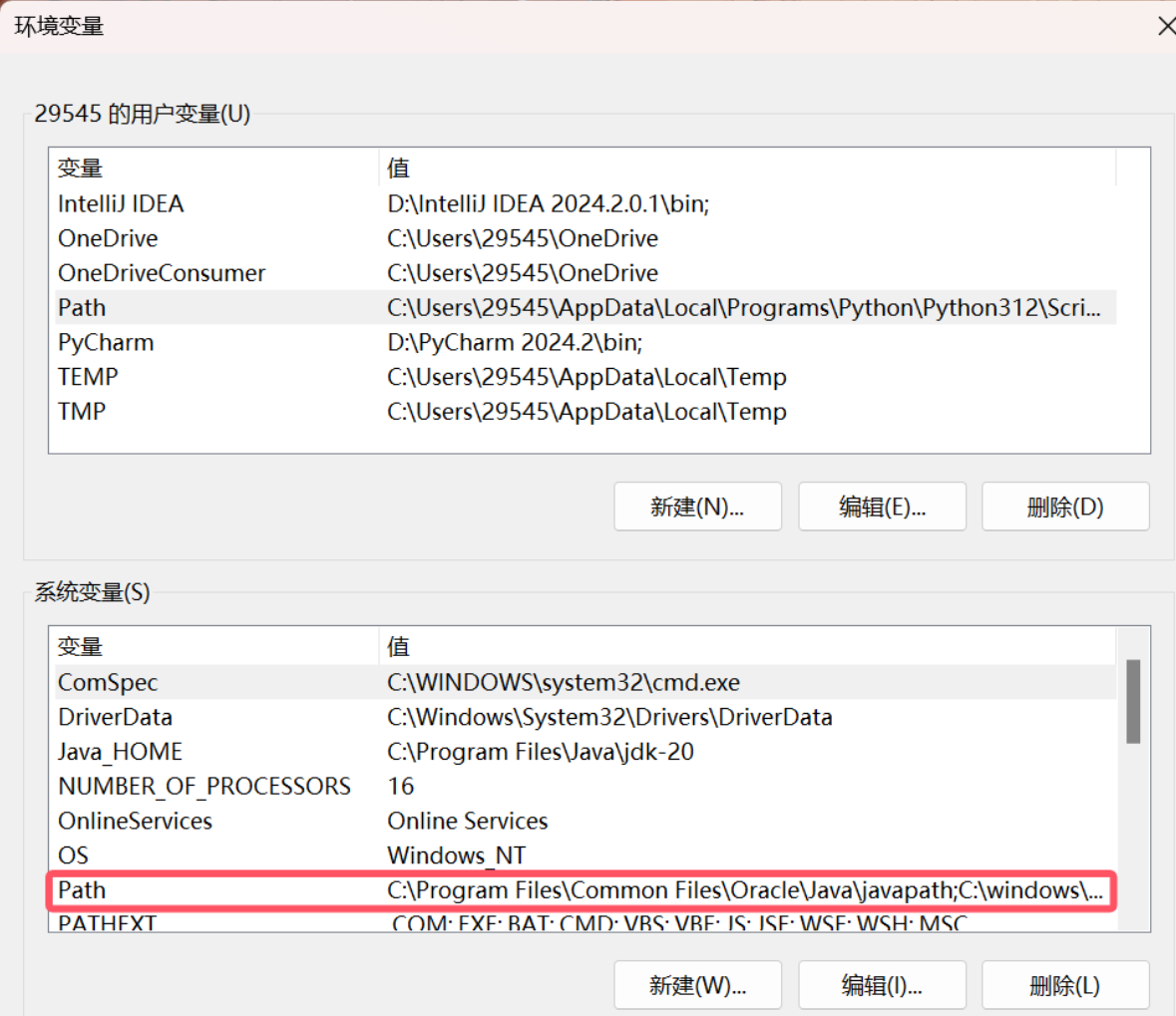Click the system variables list scrollbar thumb

tap(1132, 701)
